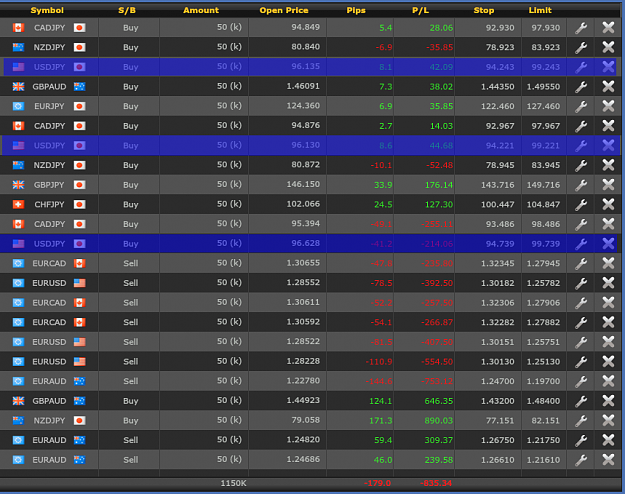
Task: Open the modify wrench for EURCAD opened at 1.30655
Action: pyautogui.click(x=581, y=264)
